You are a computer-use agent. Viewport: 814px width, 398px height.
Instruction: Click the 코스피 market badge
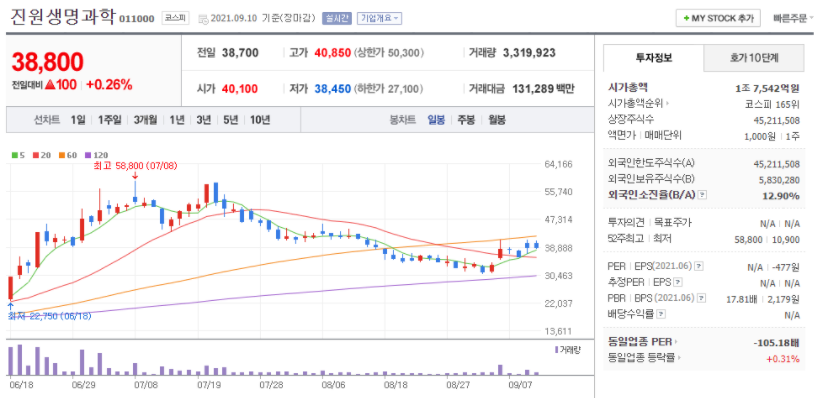(x=175, y=18)
